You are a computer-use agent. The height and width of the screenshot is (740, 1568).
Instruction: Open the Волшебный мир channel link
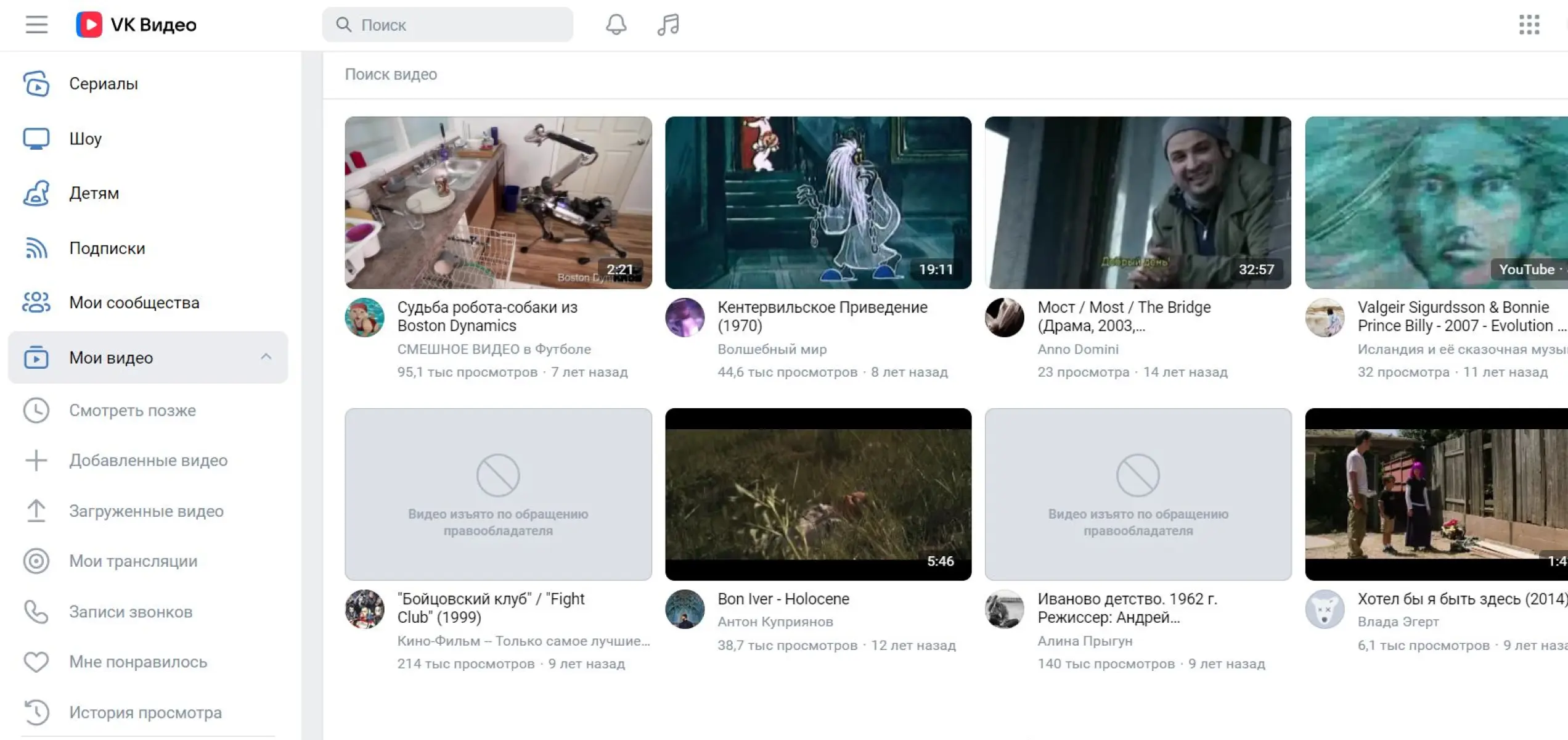tap(772, 349)
